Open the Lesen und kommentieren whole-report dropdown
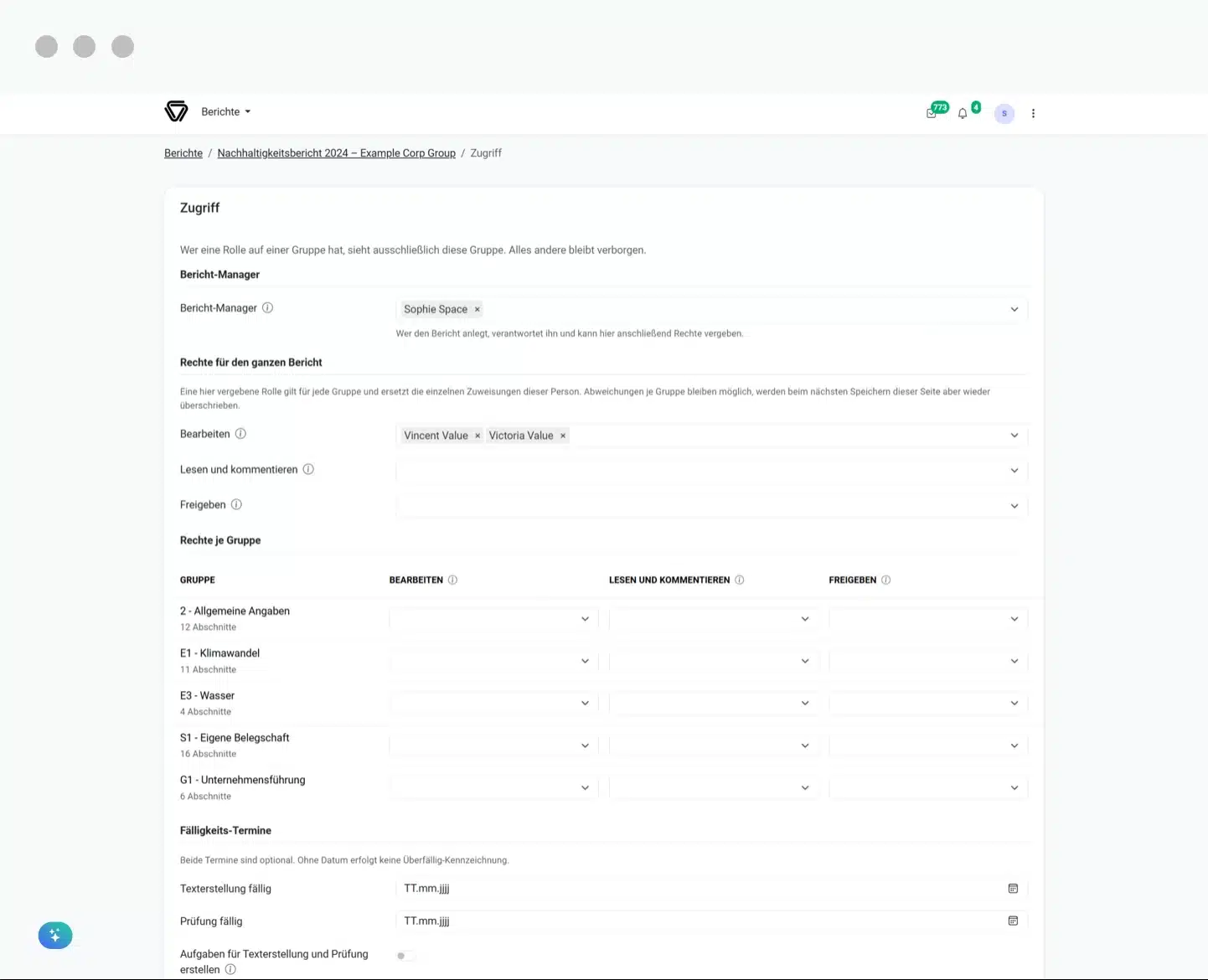Viewport: 1208px width, 980px height. tap(711, 471)
